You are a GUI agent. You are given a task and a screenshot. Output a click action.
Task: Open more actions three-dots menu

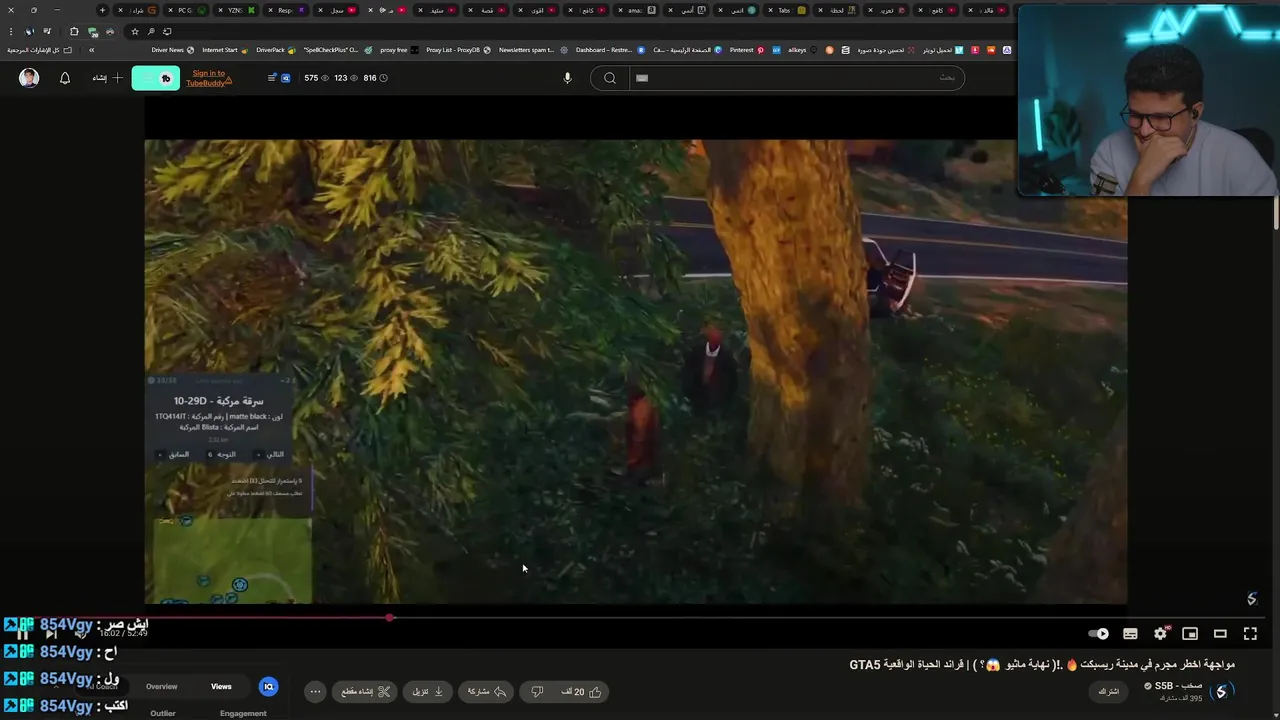315,692
